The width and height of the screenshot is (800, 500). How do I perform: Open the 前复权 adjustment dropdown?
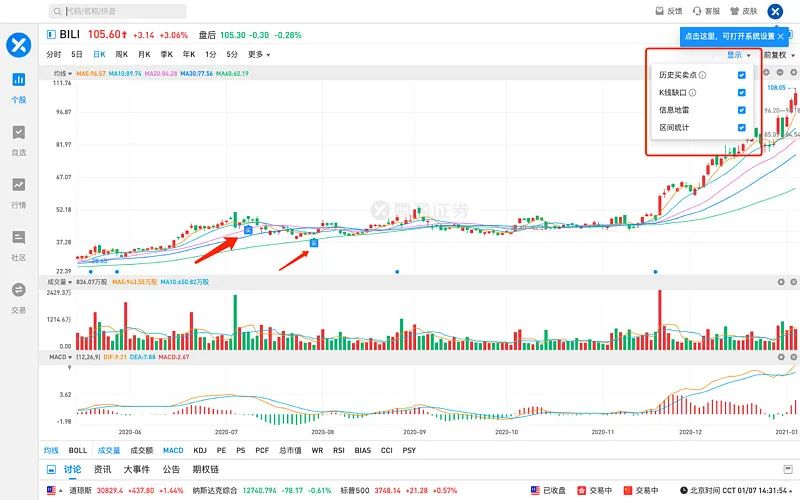point(779,55)
